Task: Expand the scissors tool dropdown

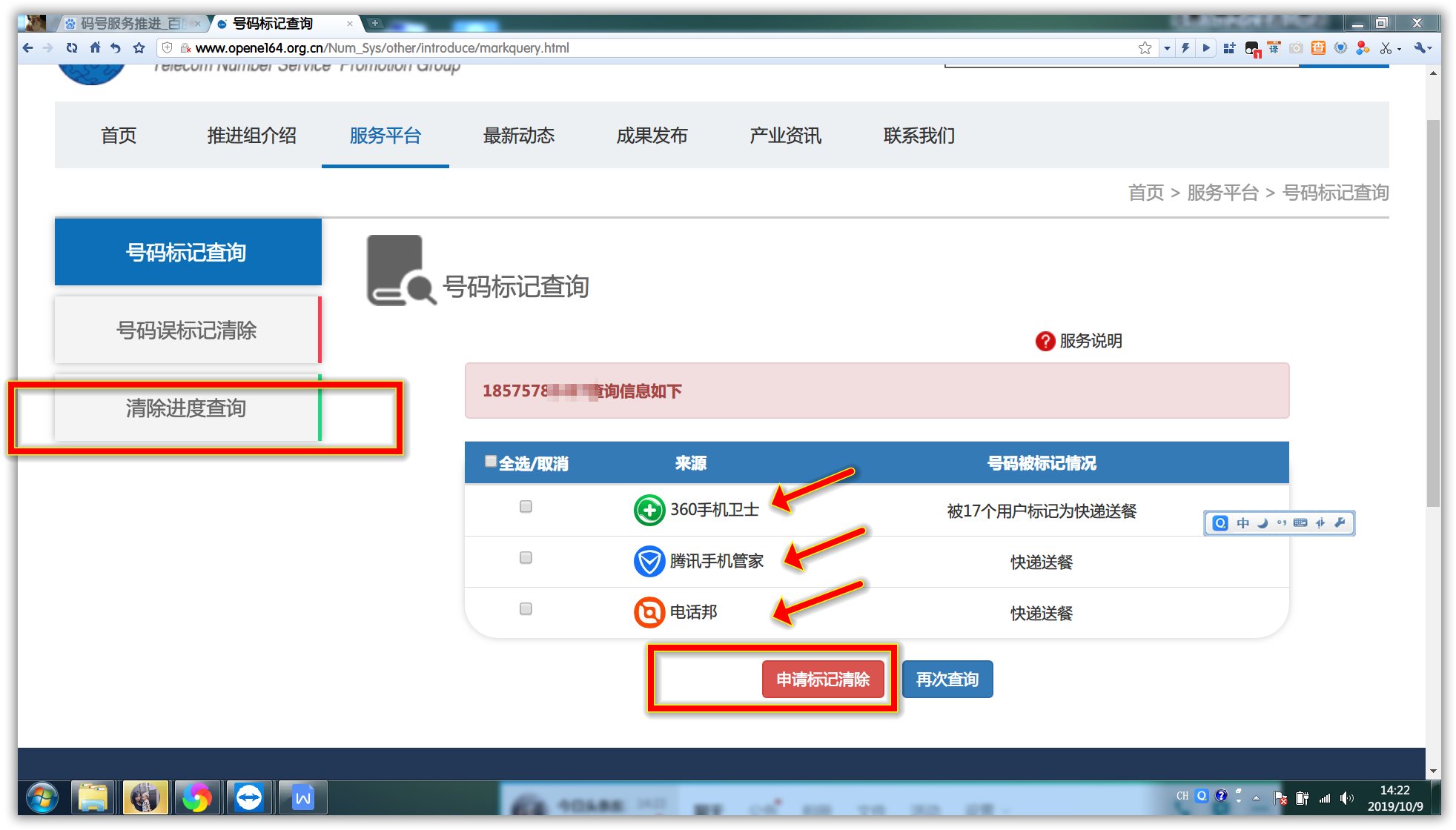Action: 1398,47
